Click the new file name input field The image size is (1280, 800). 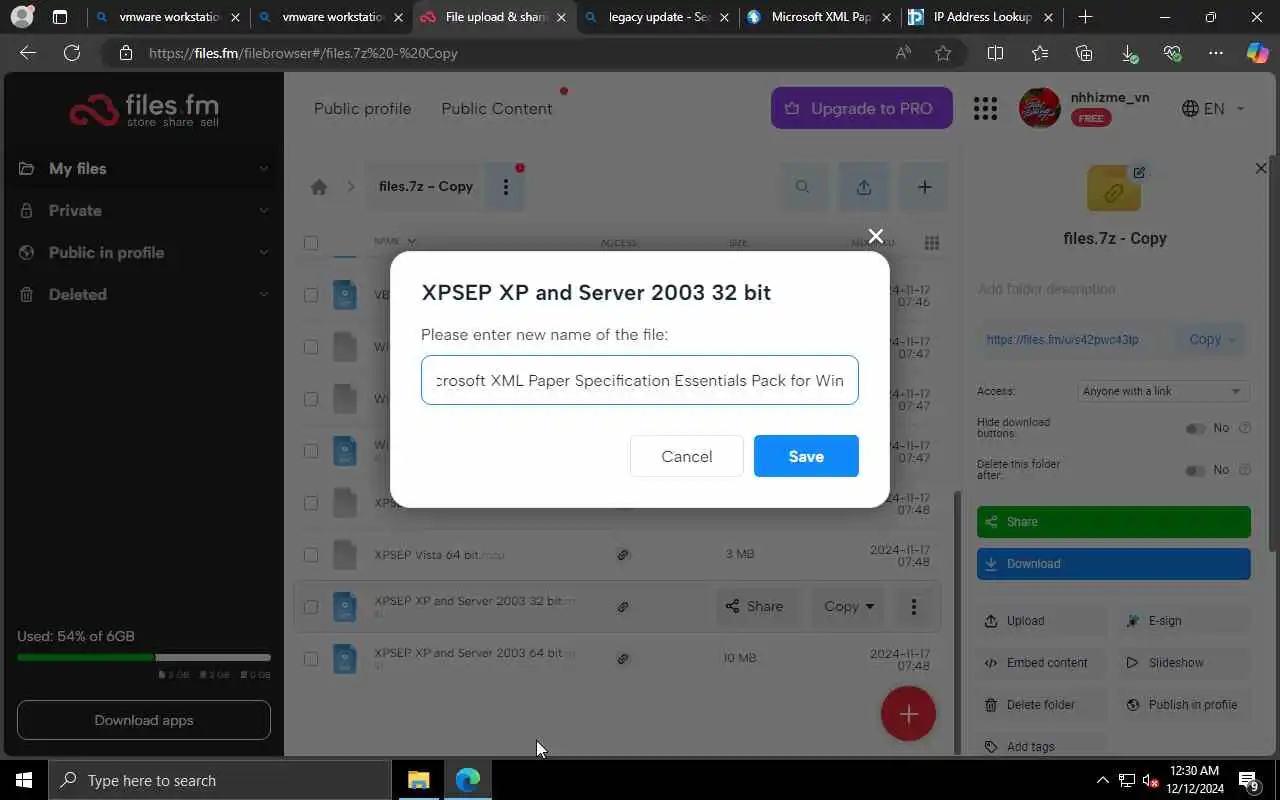click(640, 380)
